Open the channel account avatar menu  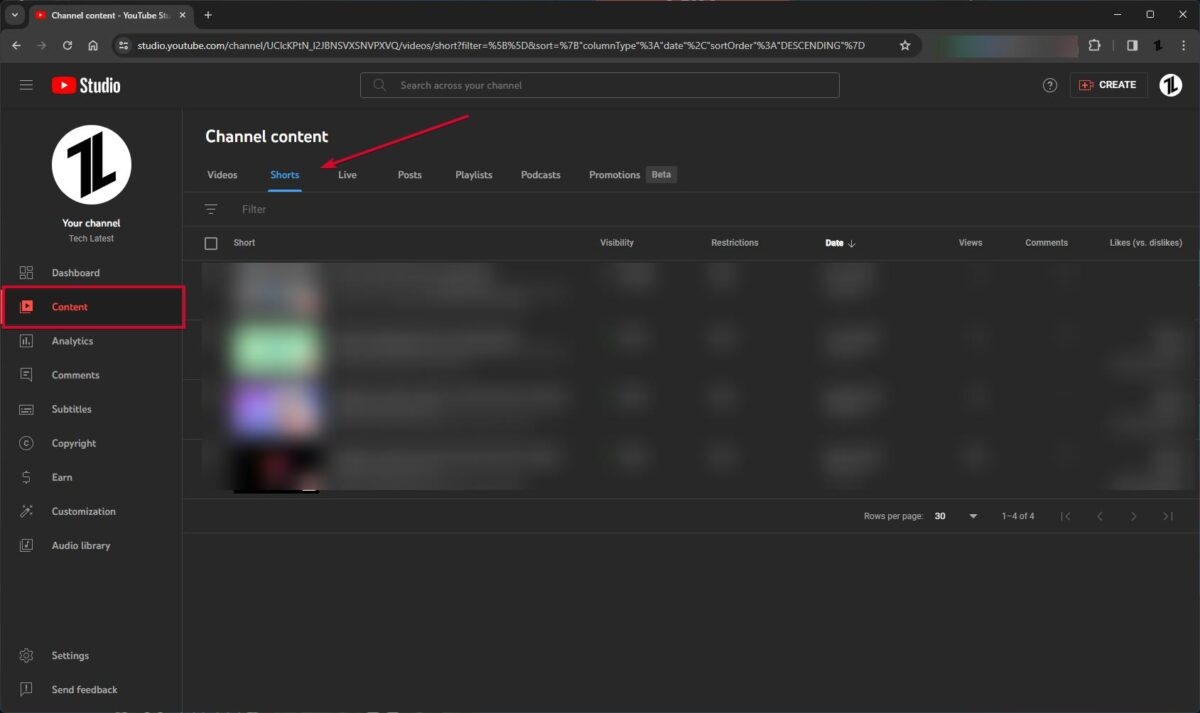tap(1170, 85)
